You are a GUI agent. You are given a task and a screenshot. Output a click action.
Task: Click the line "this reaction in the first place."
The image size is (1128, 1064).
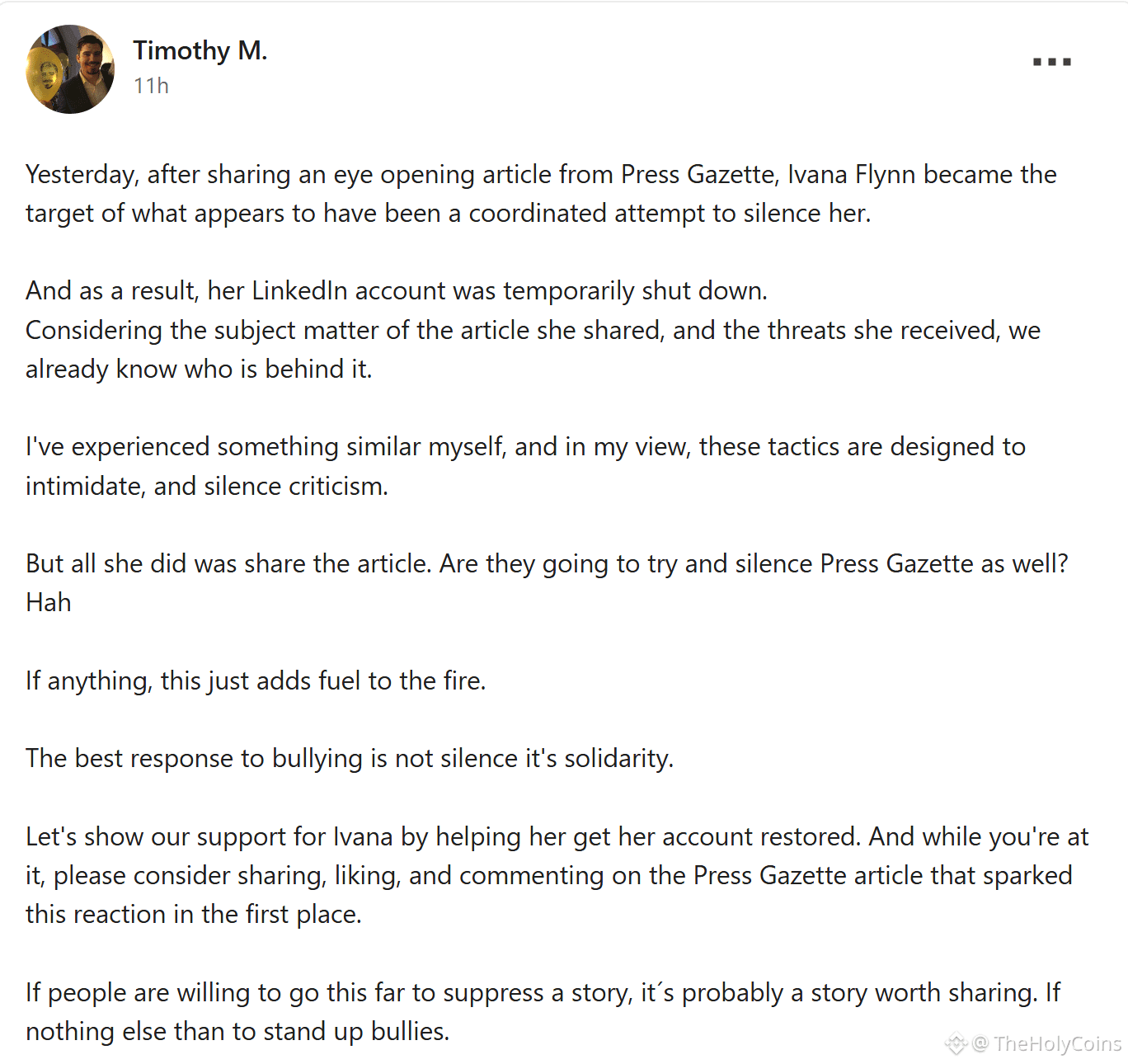pos(194,915)
